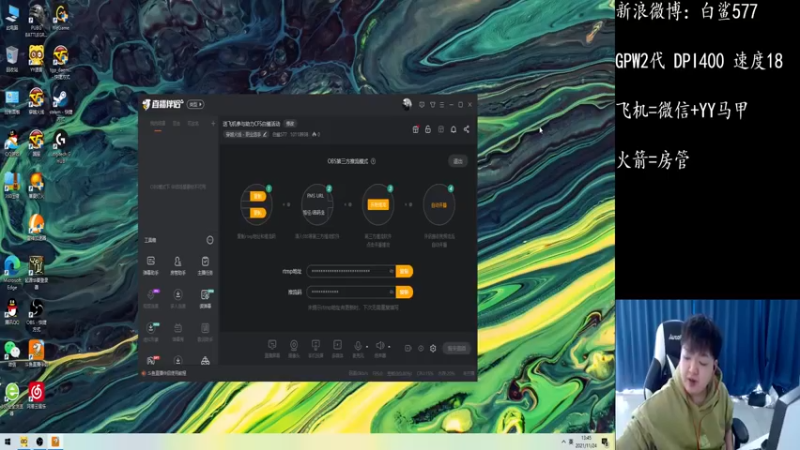
Task: Open the Recycle Bin on the desktop
Action: (x=12, y=59)
